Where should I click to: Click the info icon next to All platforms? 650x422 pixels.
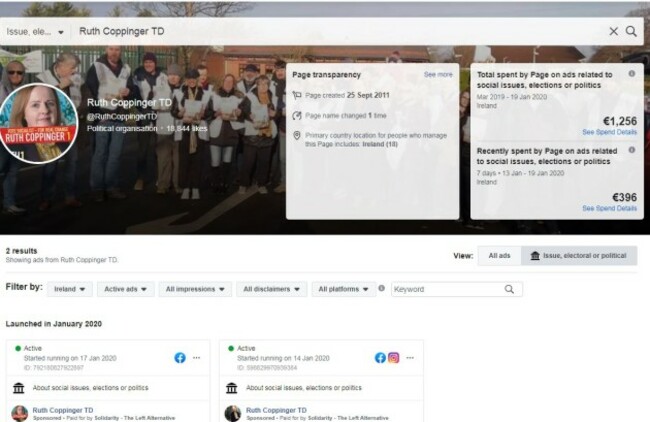(x=381, y=288)
